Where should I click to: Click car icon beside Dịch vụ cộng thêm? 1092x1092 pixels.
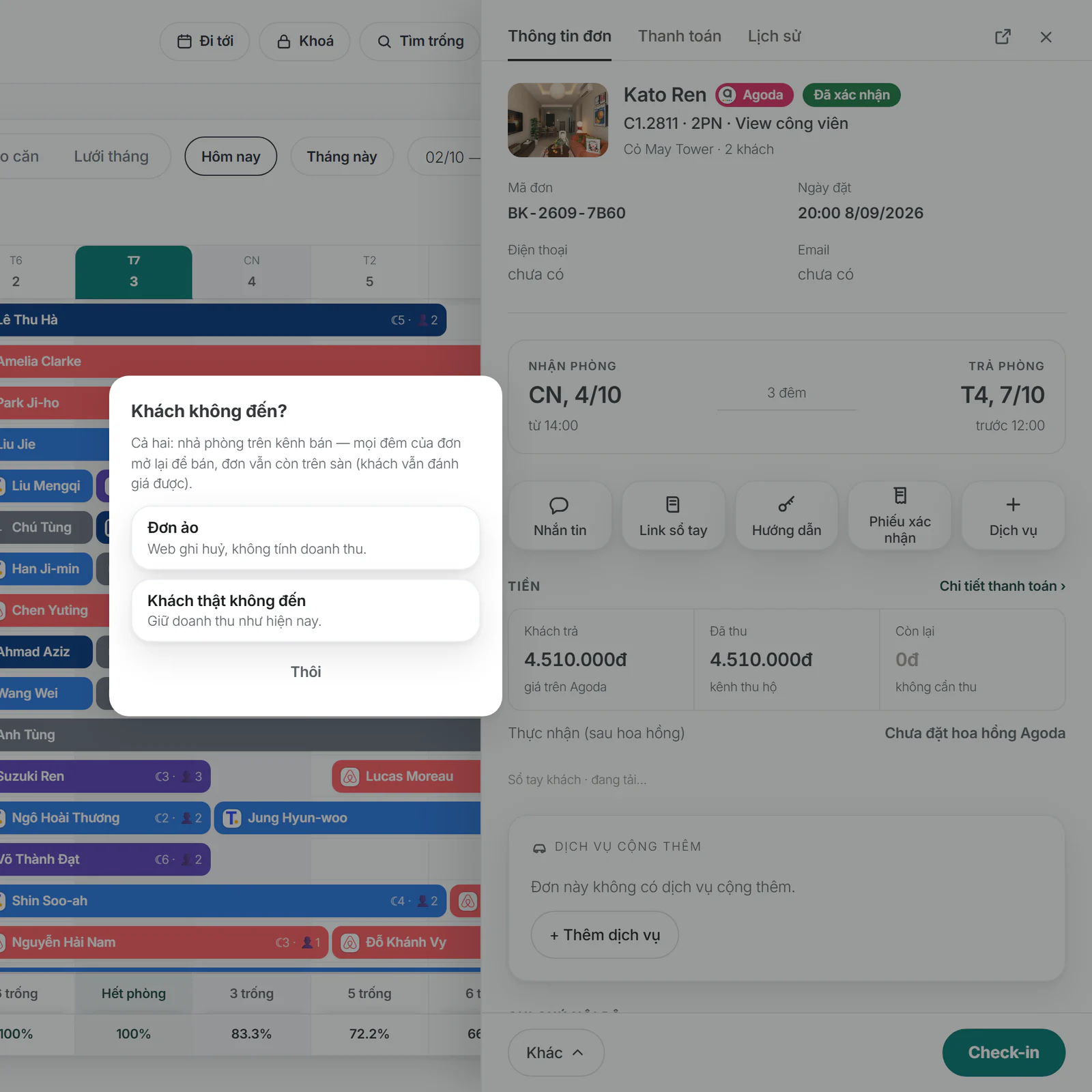[x=539, y=848]
